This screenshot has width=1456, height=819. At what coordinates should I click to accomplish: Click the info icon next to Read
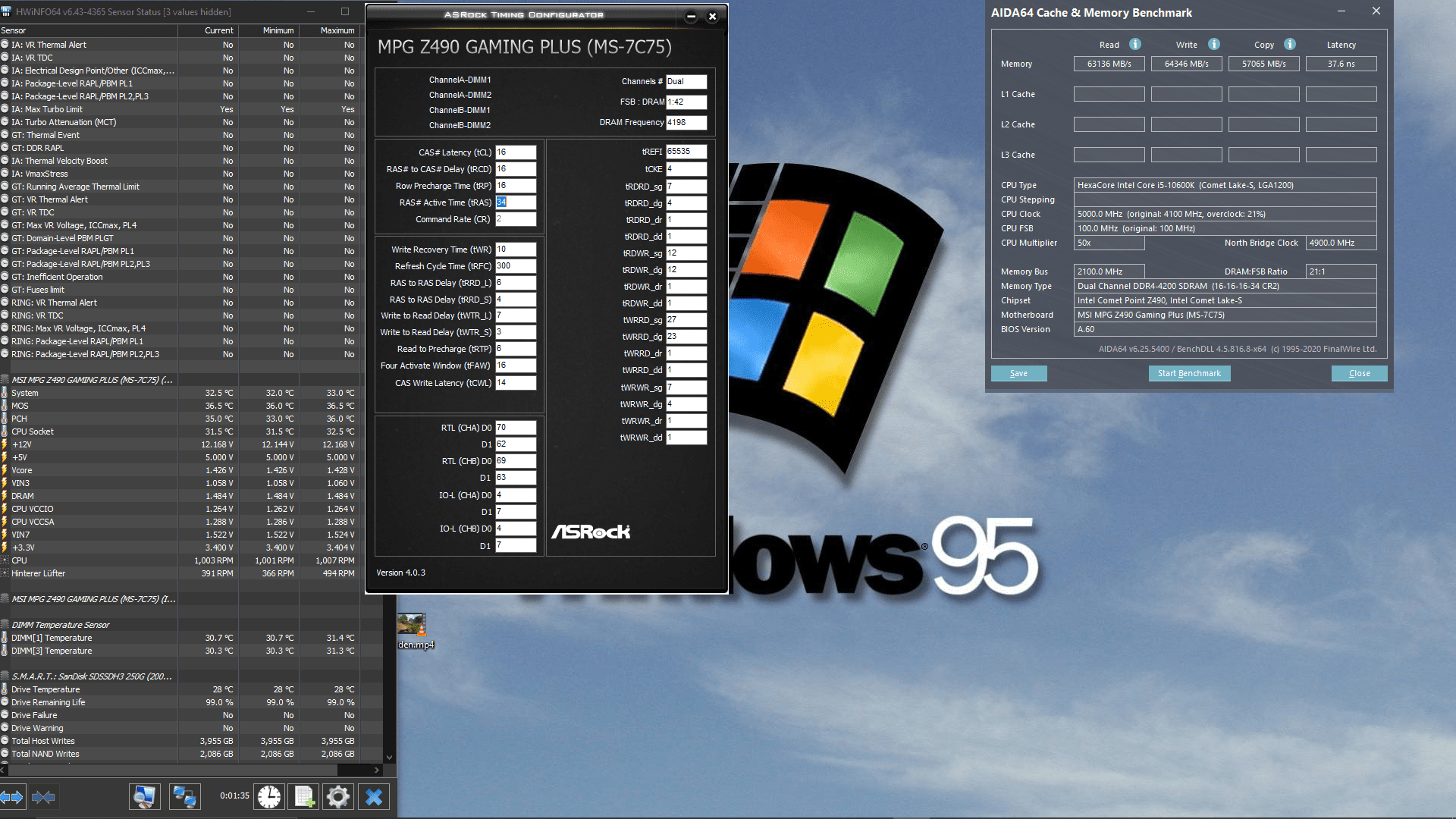click(1135, 44)
